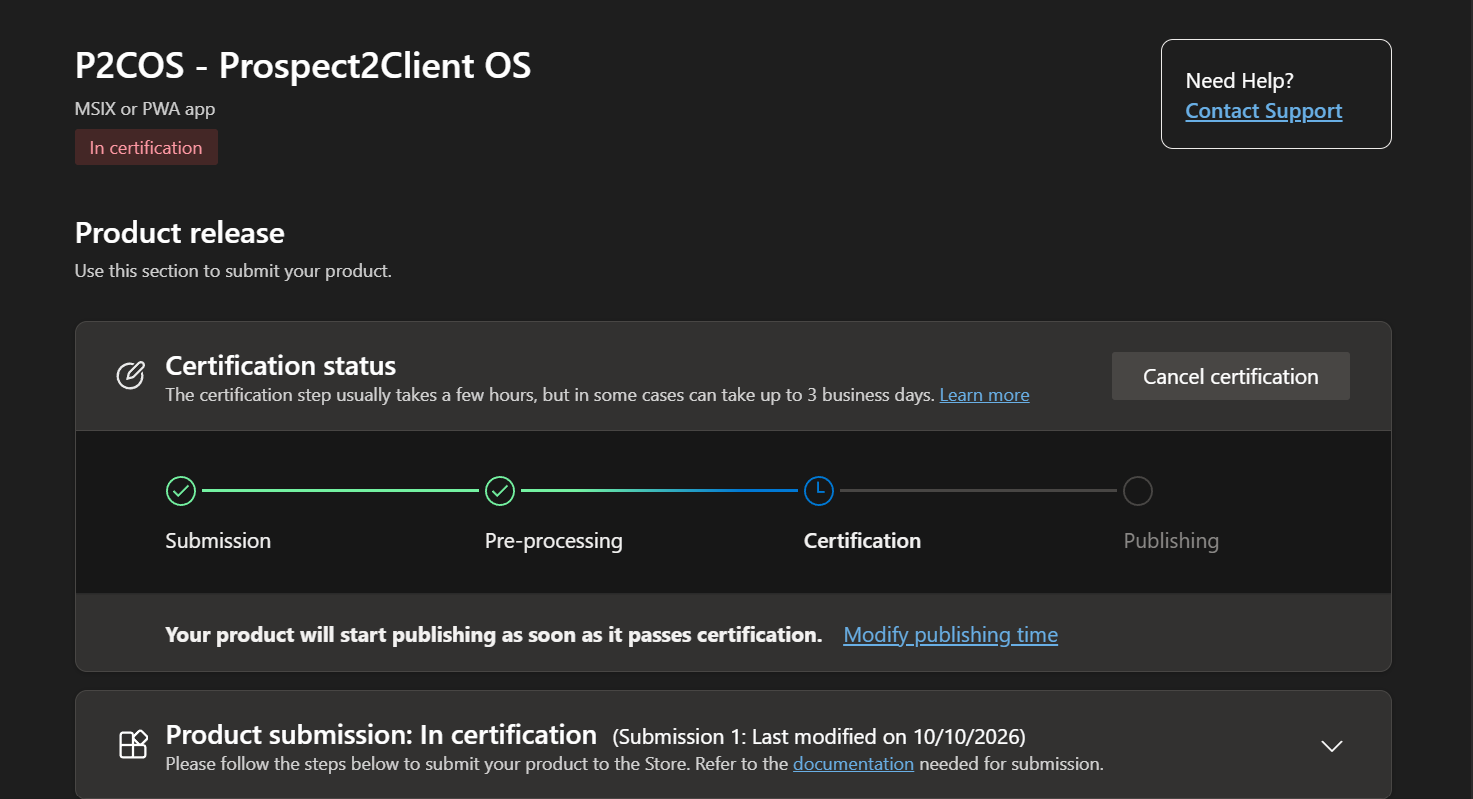
Task: Select the Pre-processing step checkmark icon
Action: click(499, 491)
